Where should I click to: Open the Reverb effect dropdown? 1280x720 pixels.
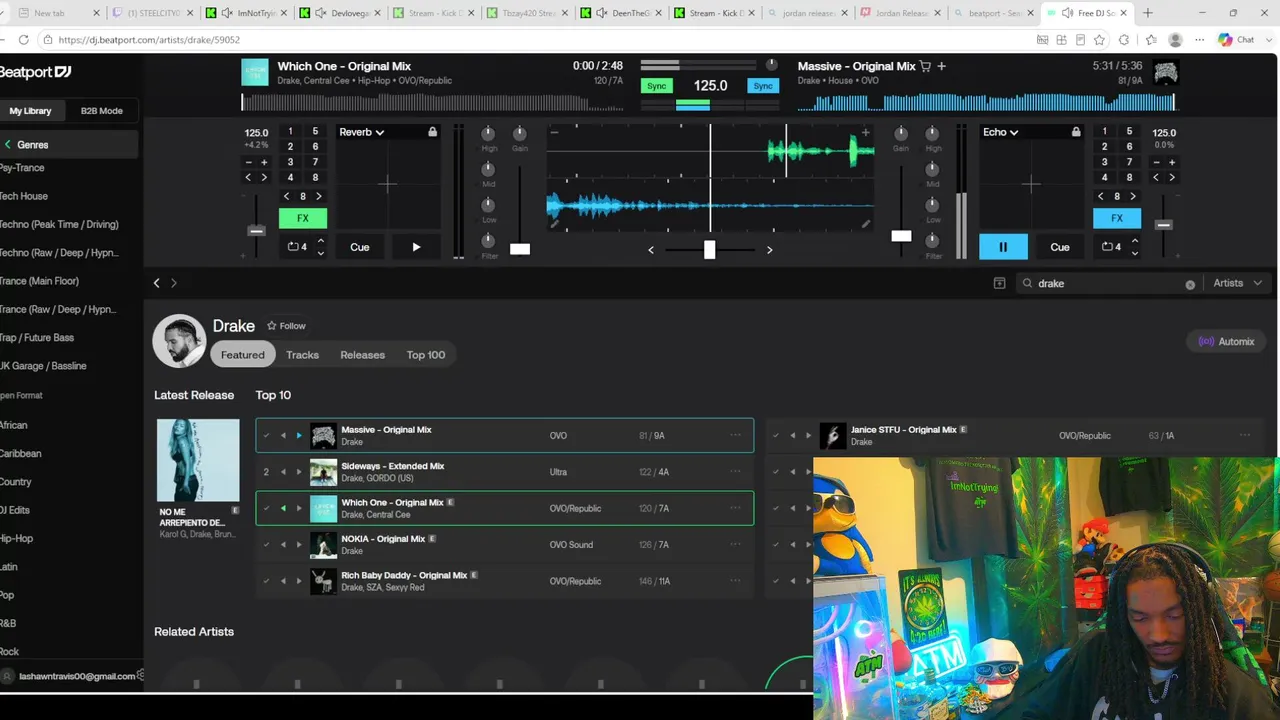[x=361, y=132]
